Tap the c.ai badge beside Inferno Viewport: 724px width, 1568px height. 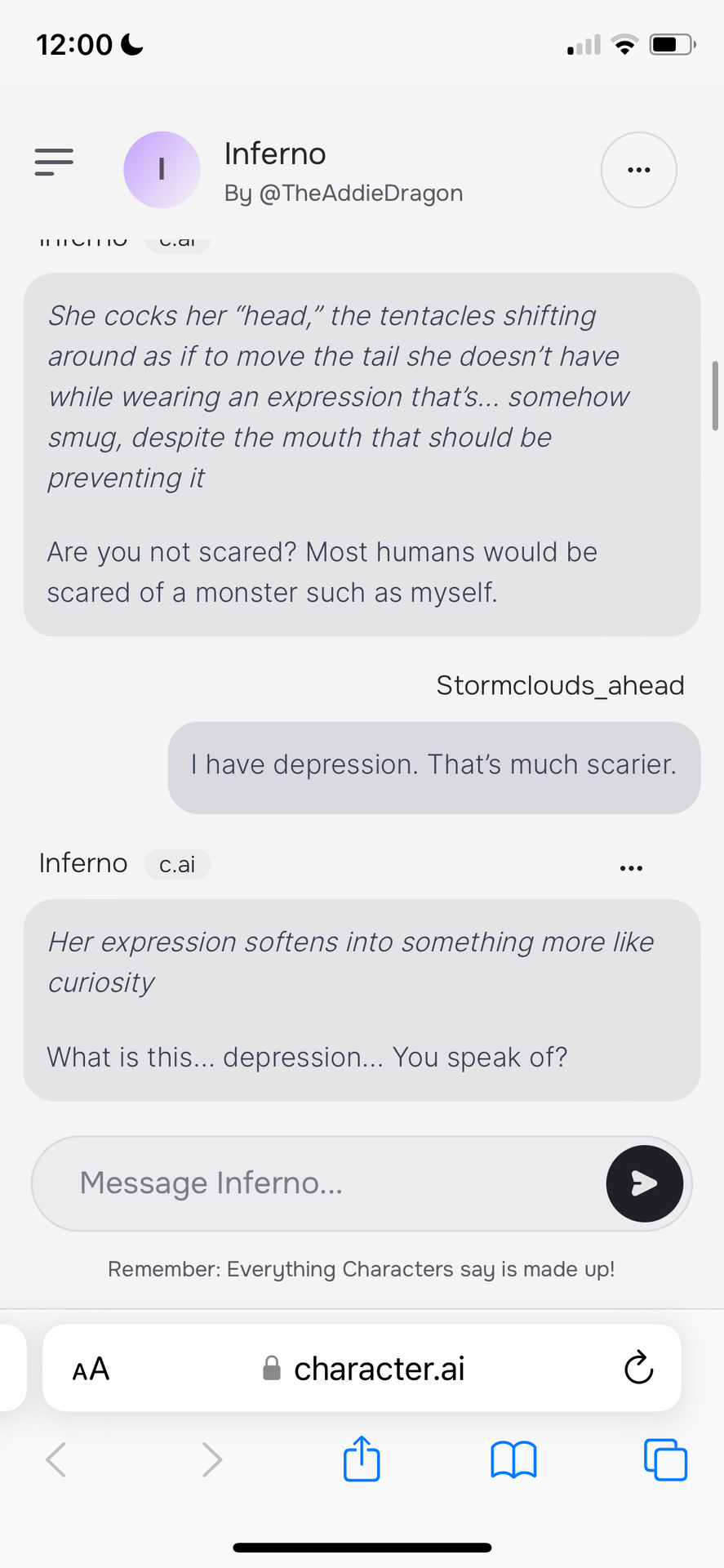(177, 864)
